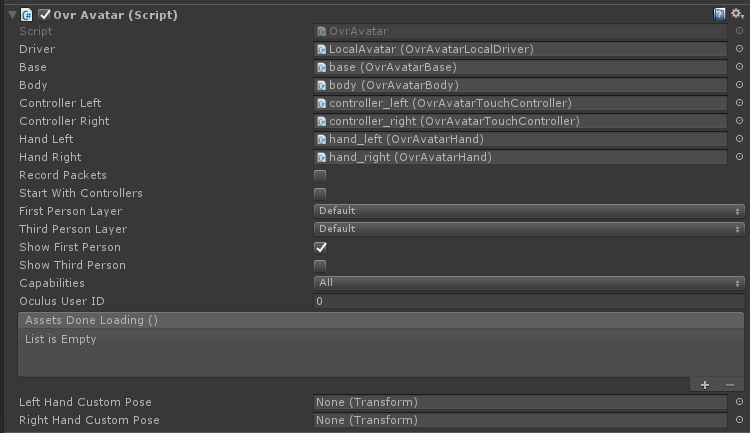The height and width of the screenshot is (433, 752).
Task: Open object picker for Right Hand Custom Pose
Action: point(739,420)
